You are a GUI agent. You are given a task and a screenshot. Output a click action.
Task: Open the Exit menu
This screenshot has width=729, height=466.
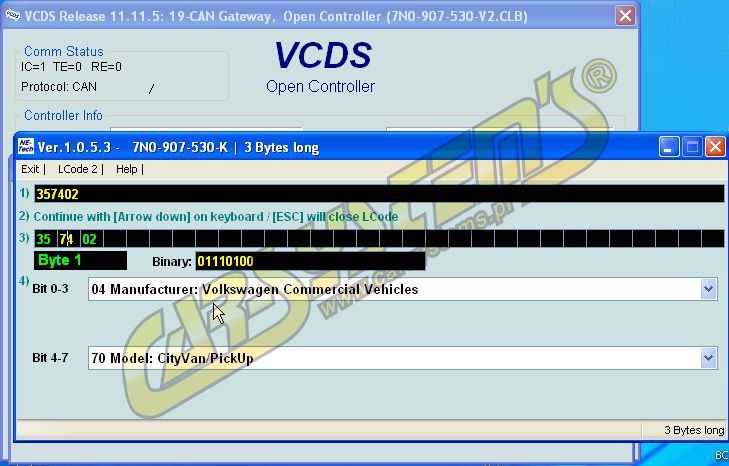point(31,169)
